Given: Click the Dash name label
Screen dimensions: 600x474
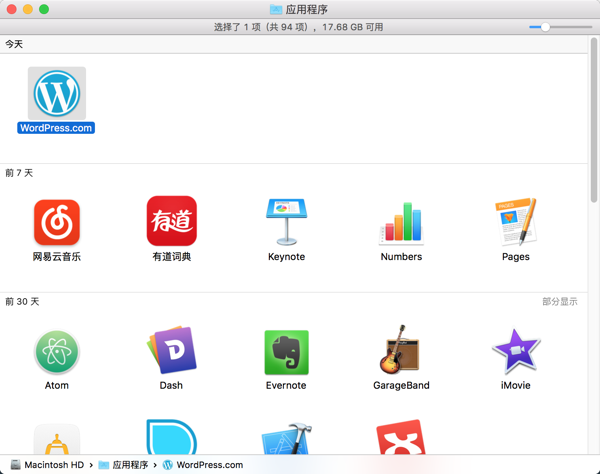Looking at the screenshot, I should (171, 385).
